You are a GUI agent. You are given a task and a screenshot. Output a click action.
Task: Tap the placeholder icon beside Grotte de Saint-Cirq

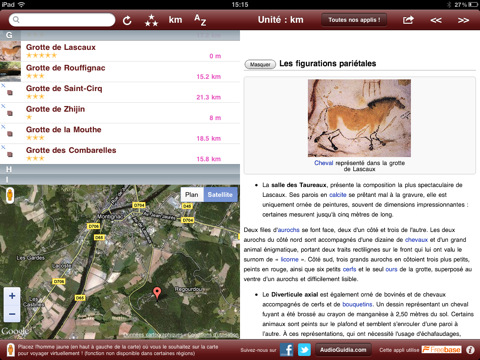(10, 93)
